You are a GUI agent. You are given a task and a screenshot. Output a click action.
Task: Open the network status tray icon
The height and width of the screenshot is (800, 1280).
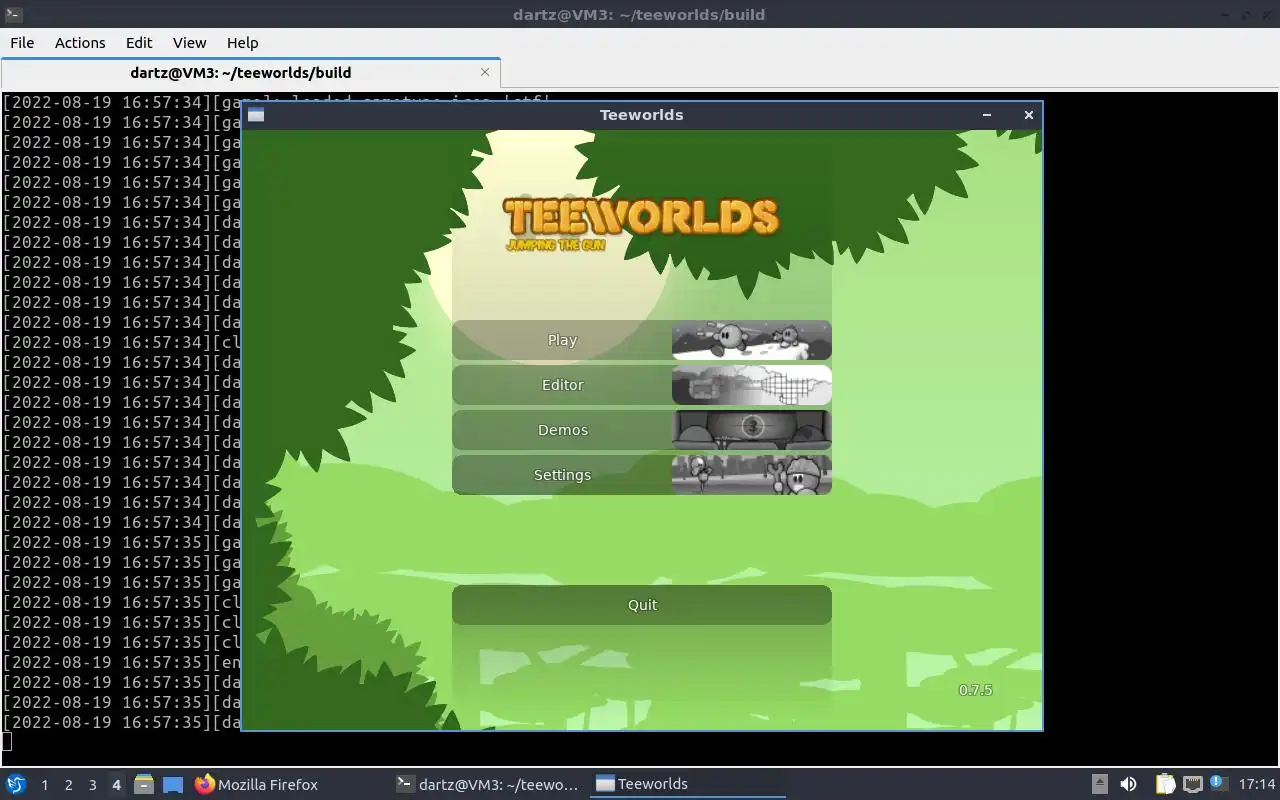[x=1192, y=784]
